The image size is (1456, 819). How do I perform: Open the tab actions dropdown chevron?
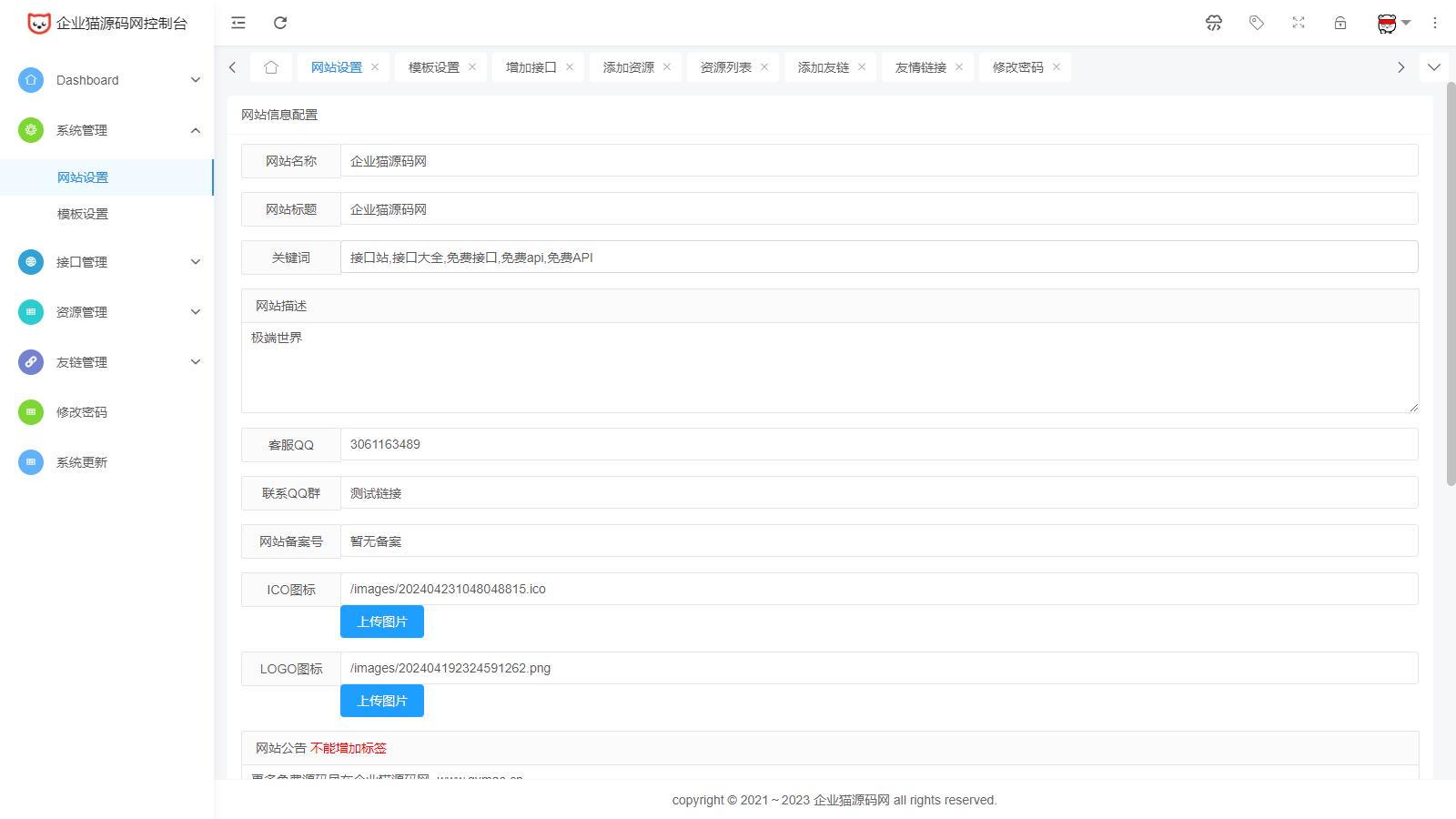click(1434, 67)
